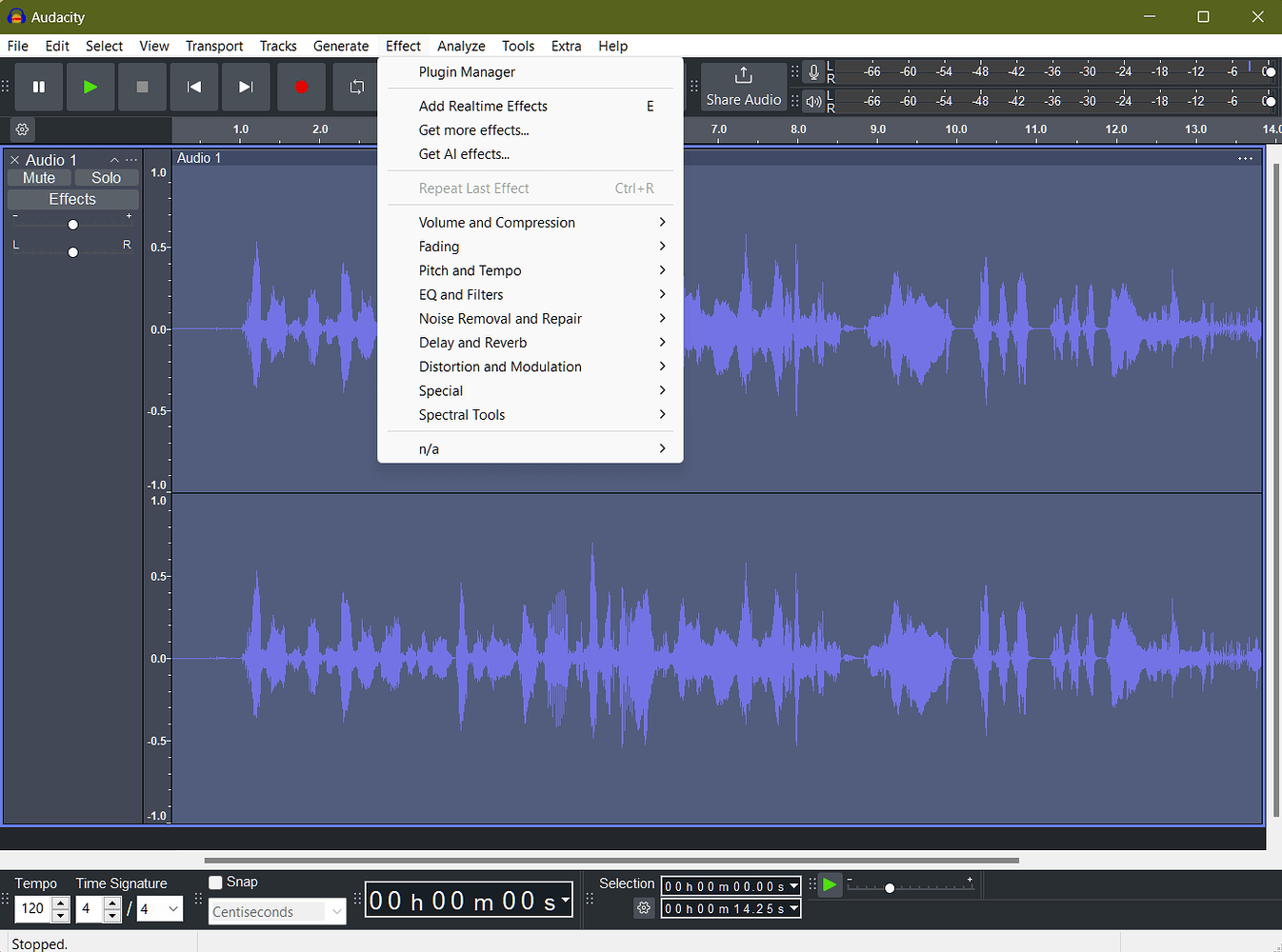Open the Centiseconds snap format dropdown
1282x952 pixels.
276,911
